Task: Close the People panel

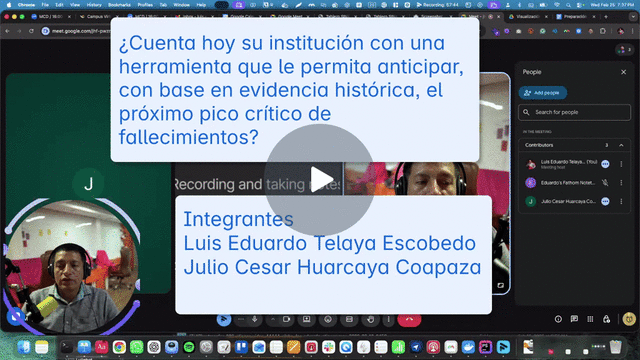Action: coord(623,72)
